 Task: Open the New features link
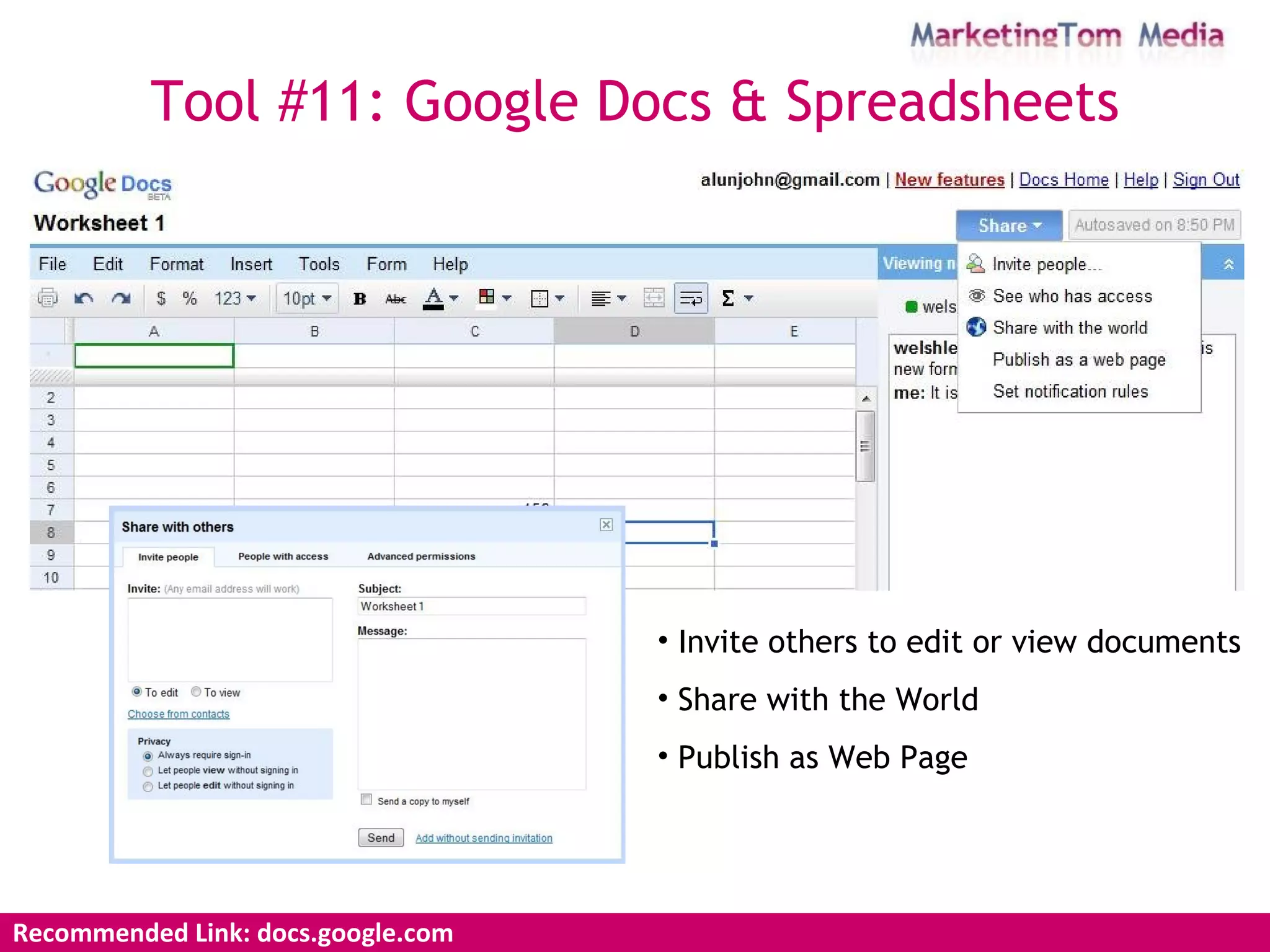949,180
